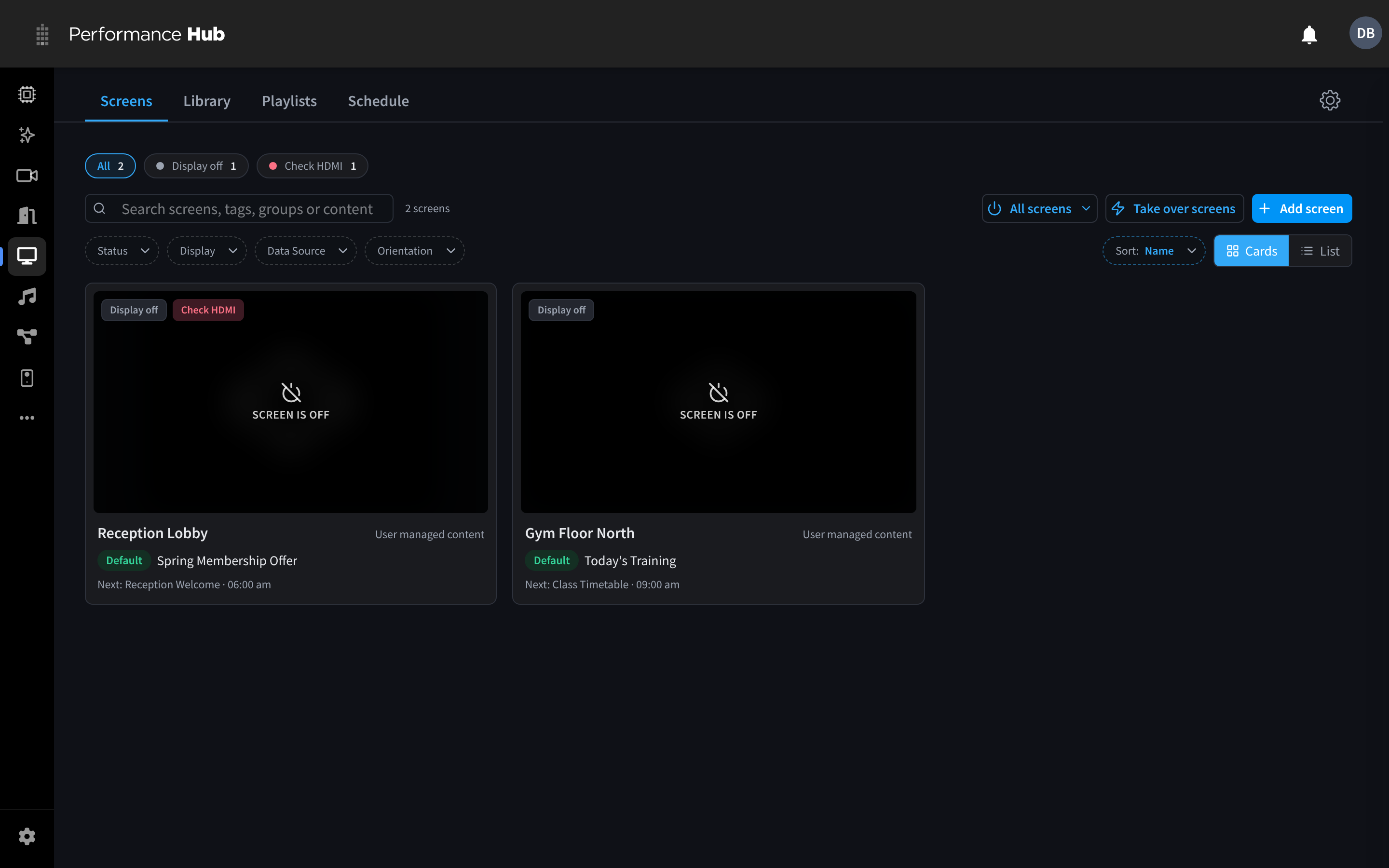Switch to the Playlists tab
Viewport: 1389px width, 868px height.
tap(289, 101)
